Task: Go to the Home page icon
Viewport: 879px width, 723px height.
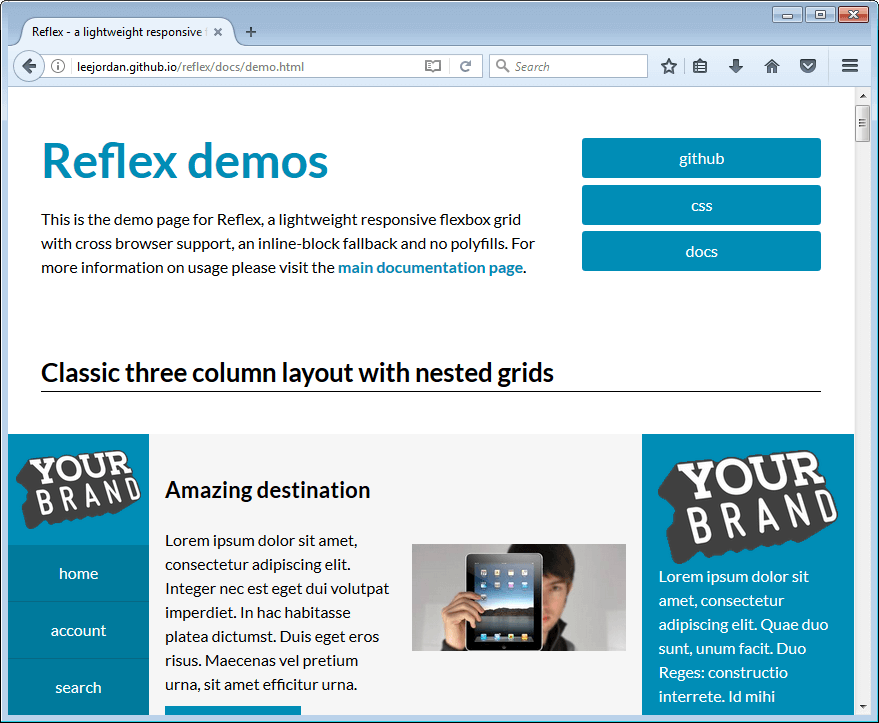Action: click(771, 67)
